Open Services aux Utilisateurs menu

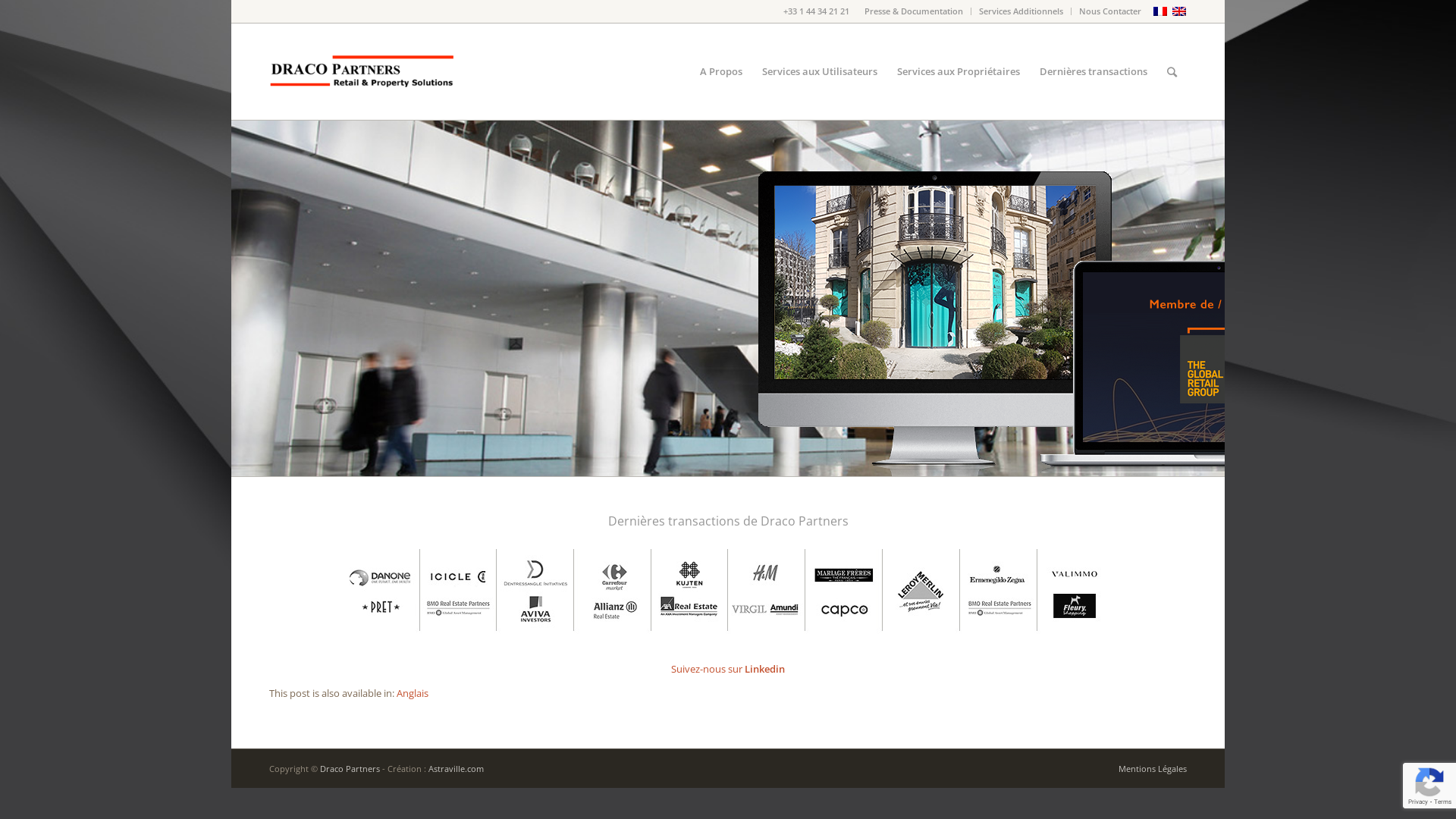pos(819,71)
